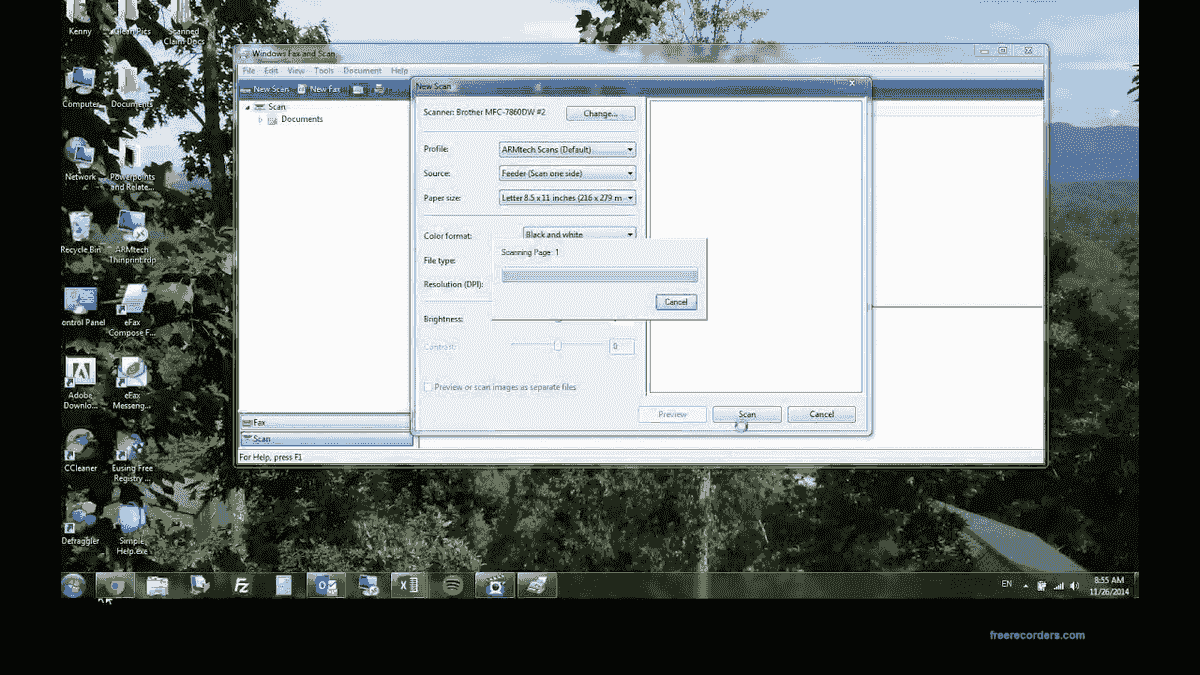This screenshot has height=675, width=1200.
Task: Select Documents in the Scan tree
Action: pyautogui.click(x=302, y=119)
